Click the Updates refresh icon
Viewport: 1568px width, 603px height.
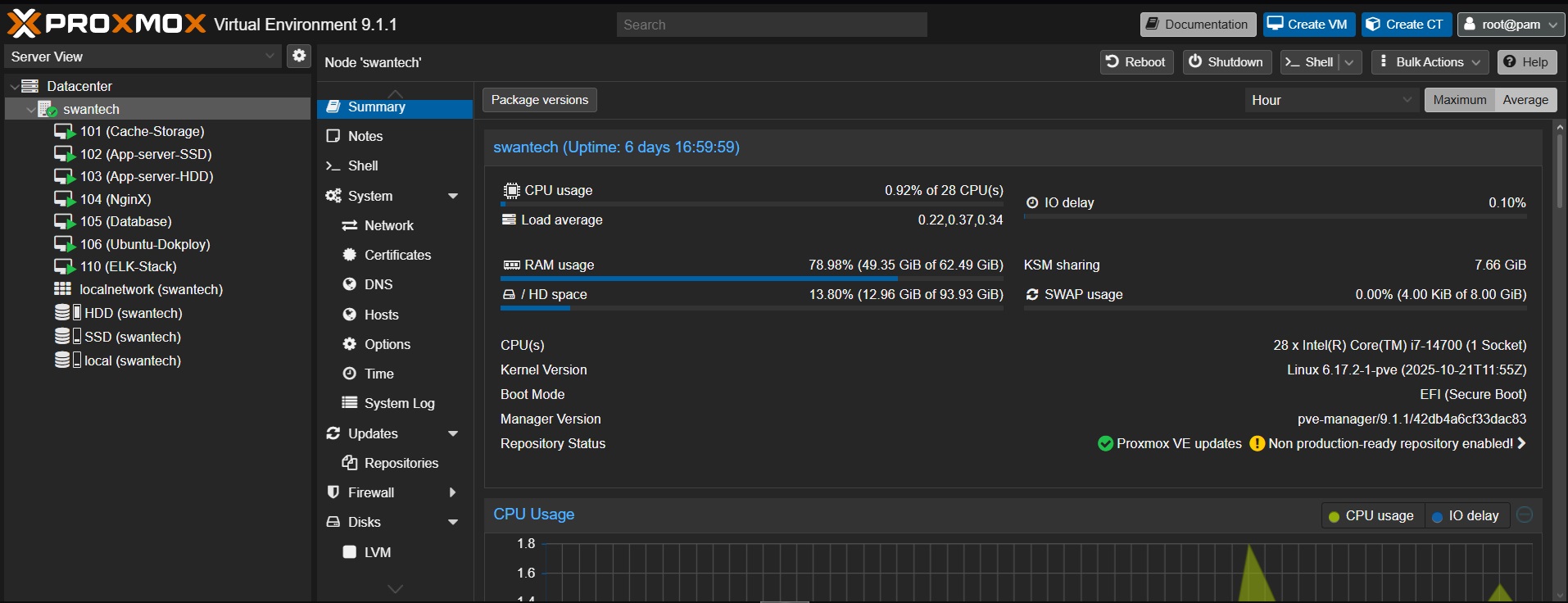pyautogui.click(x=333, y=433)
